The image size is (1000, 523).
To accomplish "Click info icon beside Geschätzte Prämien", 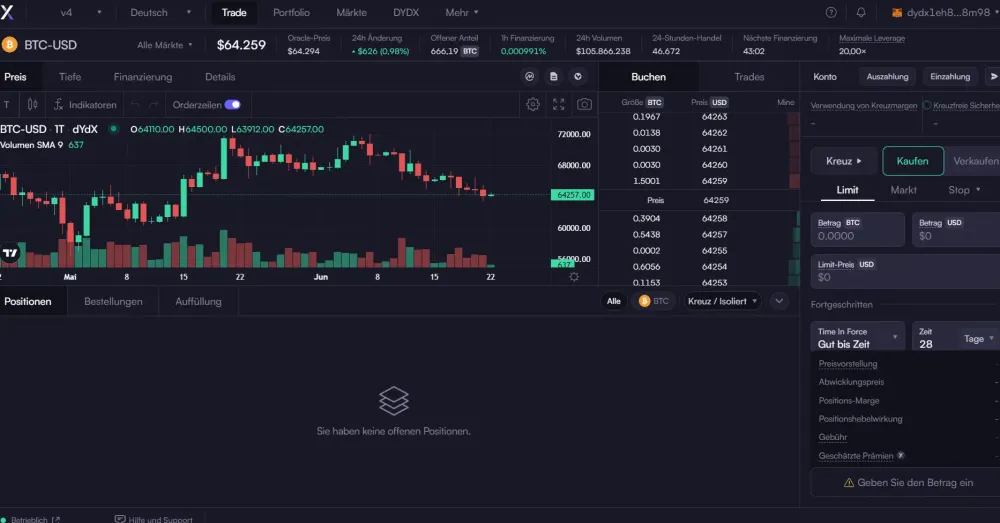I will (901, 455).
